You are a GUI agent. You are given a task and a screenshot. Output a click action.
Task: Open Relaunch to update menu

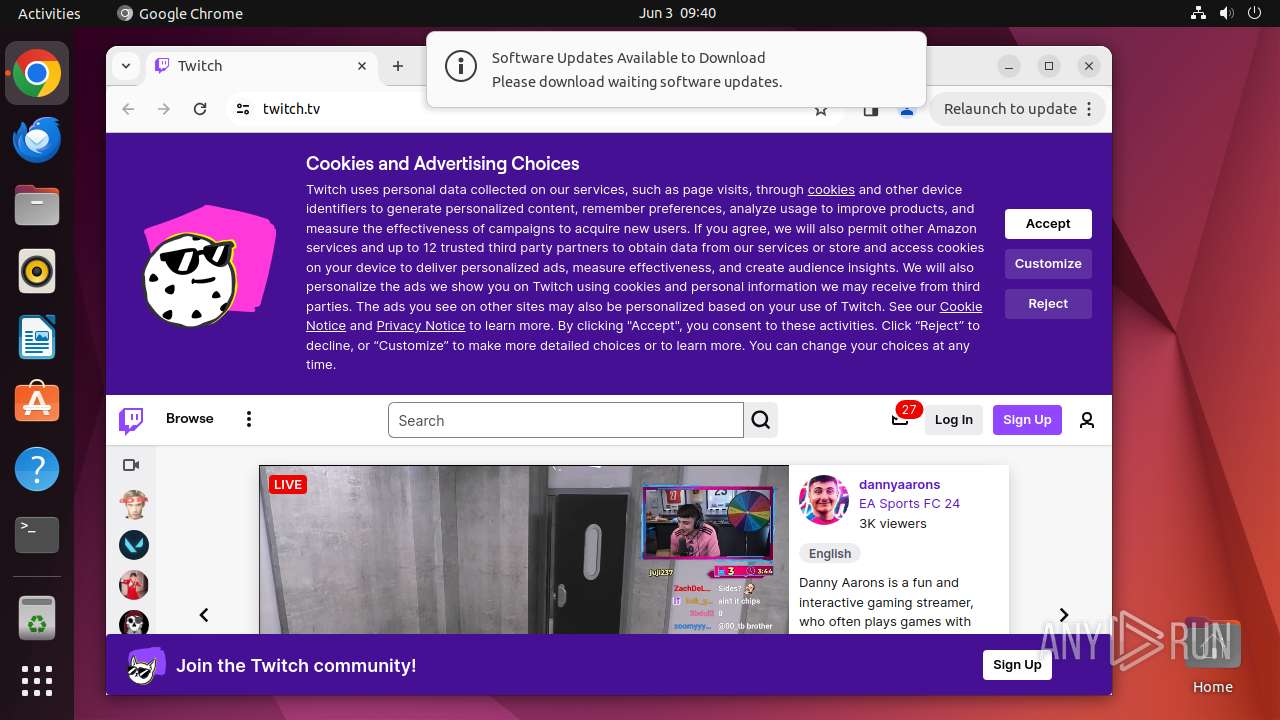click(1017, 109)
